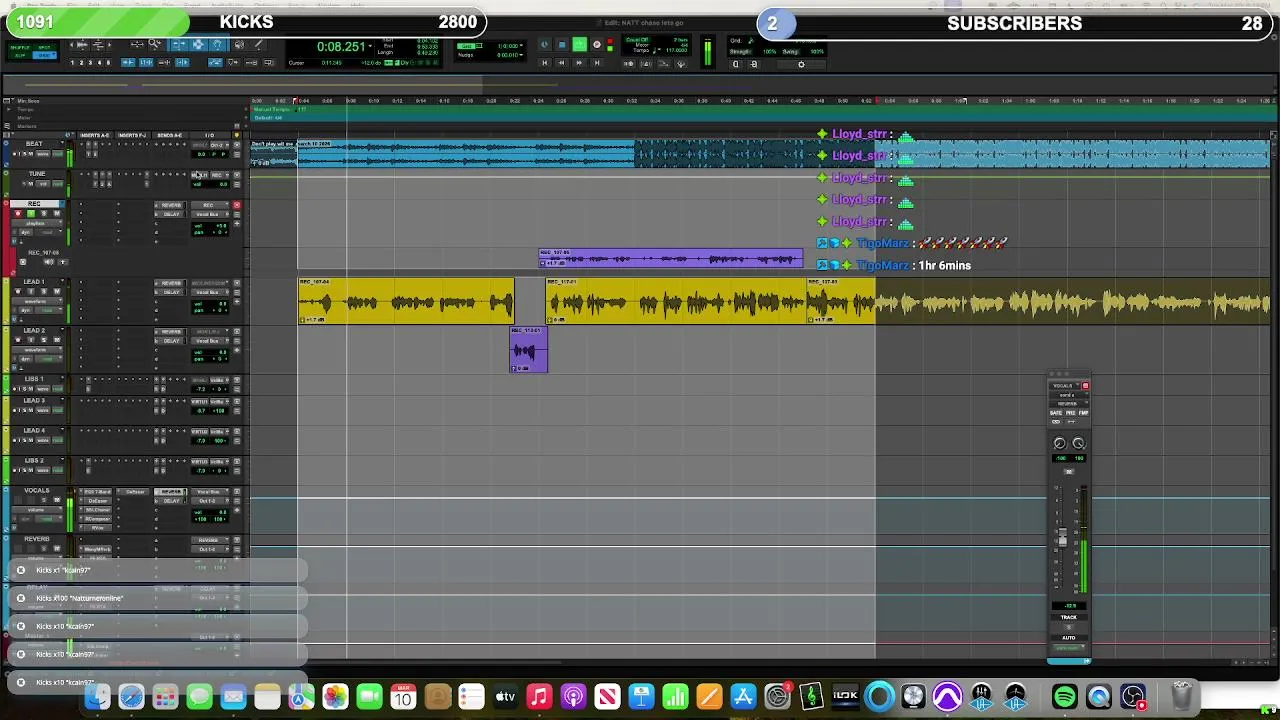This screenshot has width=1280, height=720.
Task: Select the Selector tool
Action: [198, 44]
